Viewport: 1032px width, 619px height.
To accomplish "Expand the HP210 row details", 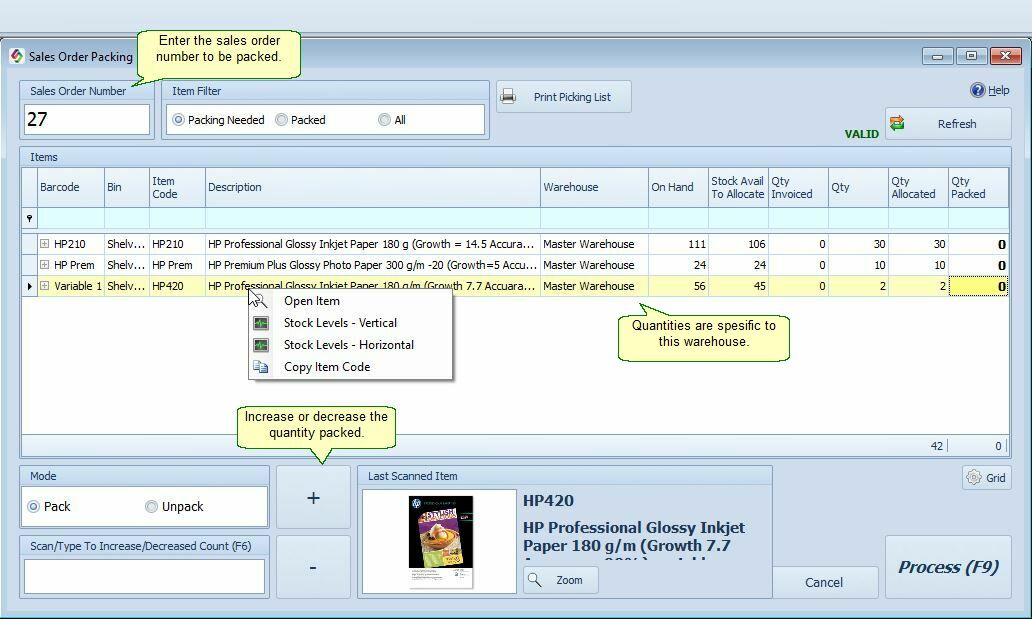I will click(x=44, y=244).
